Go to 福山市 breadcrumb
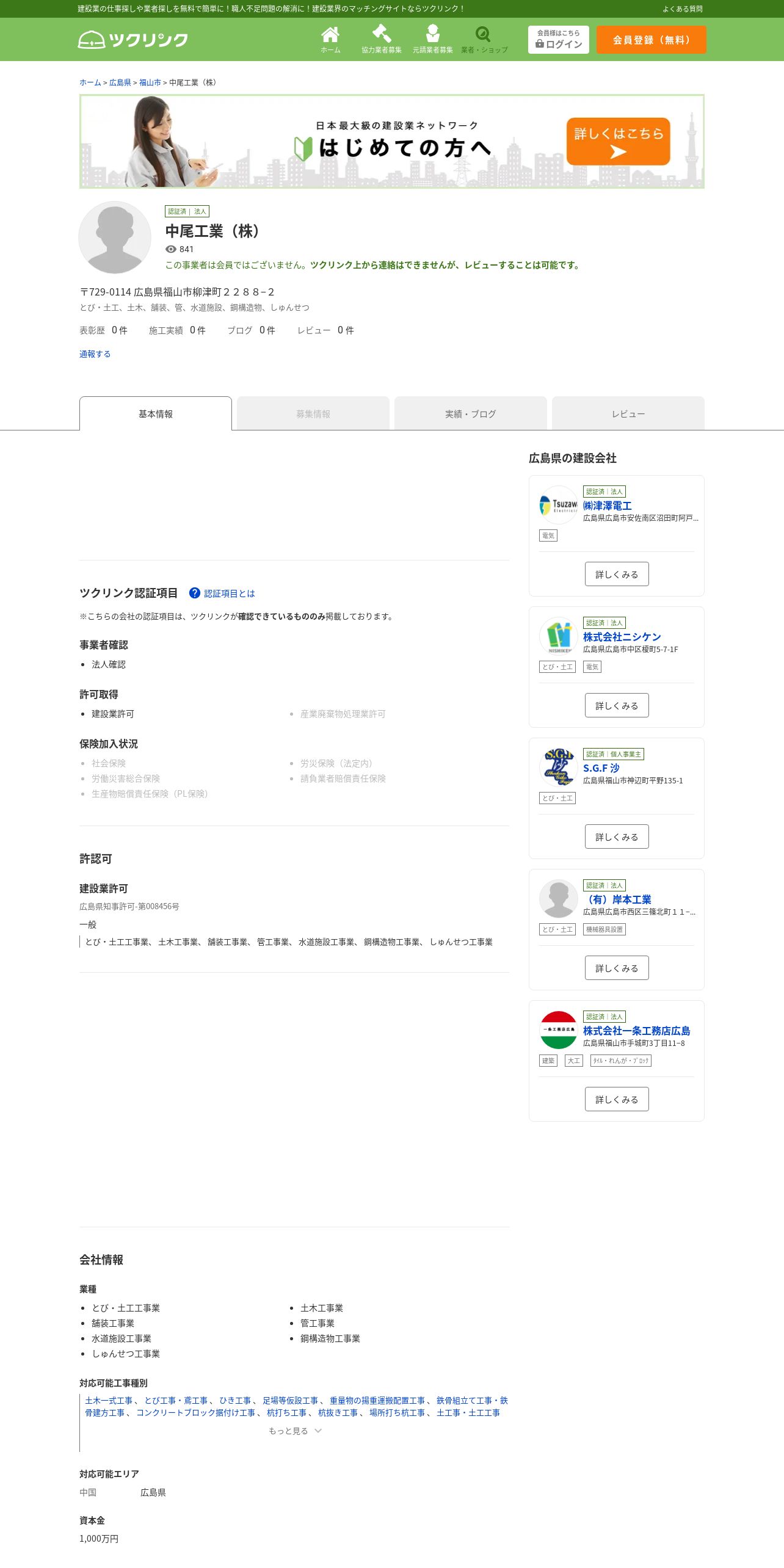784x1568 pixels. click(x=150, y=82)
